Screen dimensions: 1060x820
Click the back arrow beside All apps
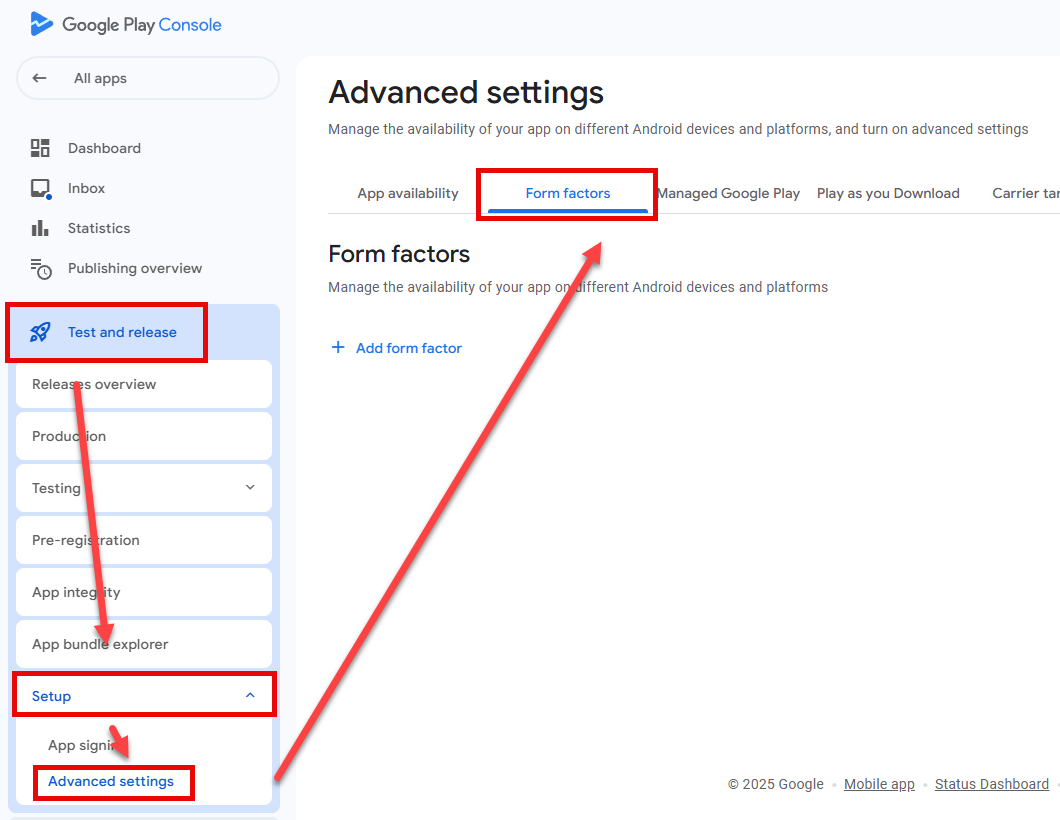click(x=40, y=78)
